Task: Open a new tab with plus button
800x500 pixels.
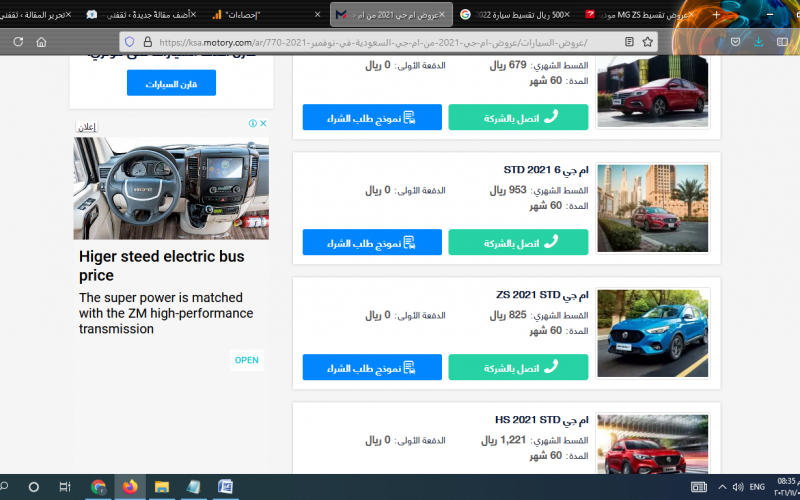Action: coord(716,15)
